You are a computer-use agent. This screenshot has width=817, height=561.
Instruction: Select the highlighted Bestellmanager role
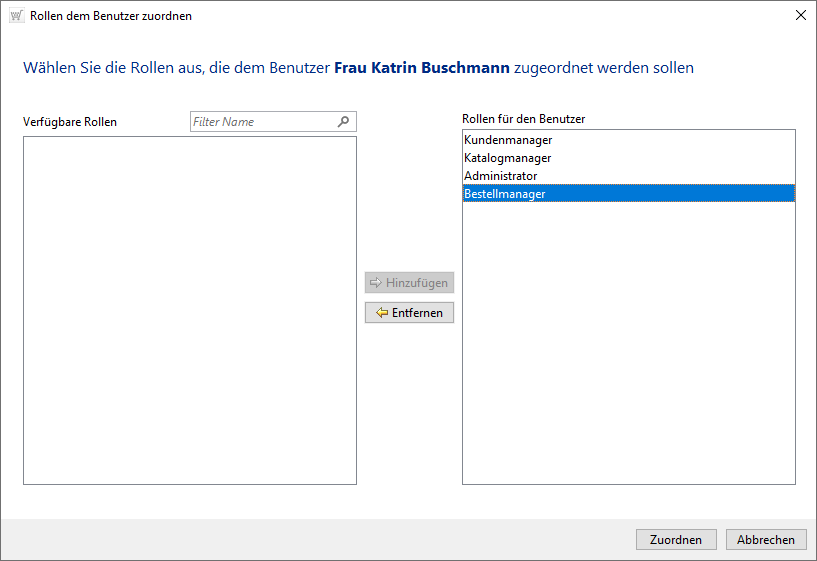(x=505, y=194)
